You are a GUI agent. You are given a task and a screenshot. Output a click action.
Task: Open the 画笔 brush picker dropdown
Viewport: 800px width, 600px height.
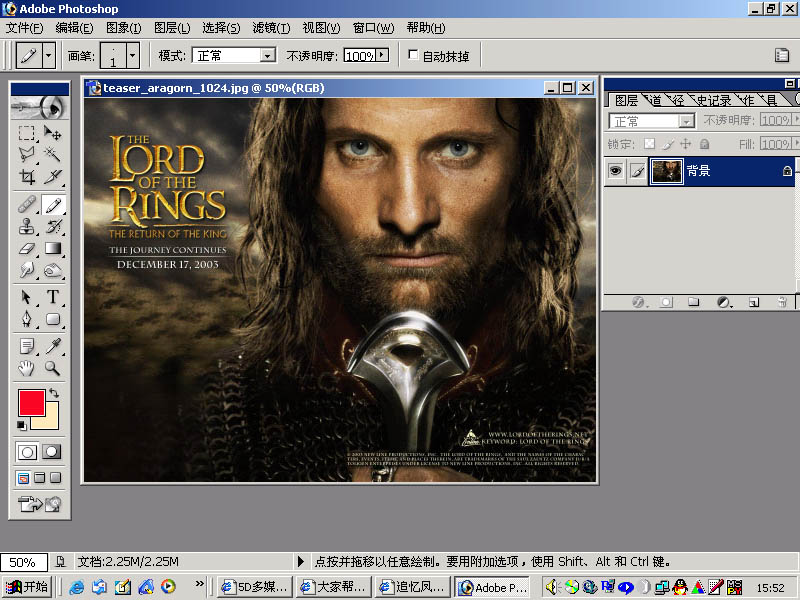point(133,55)
